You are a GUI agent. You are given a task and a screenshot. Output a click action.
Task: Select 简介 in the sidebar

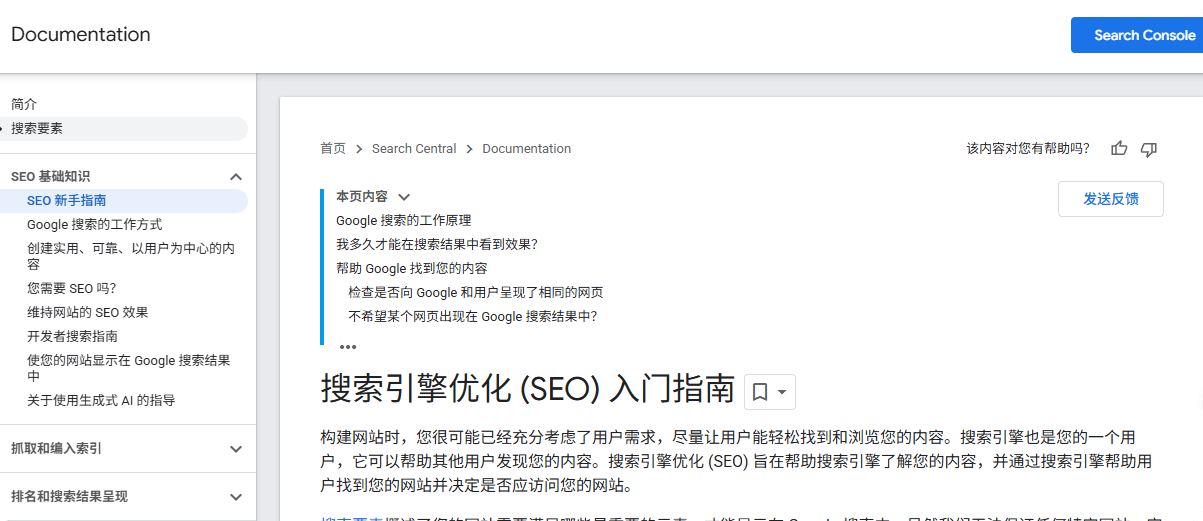click(x=24, y=104)
